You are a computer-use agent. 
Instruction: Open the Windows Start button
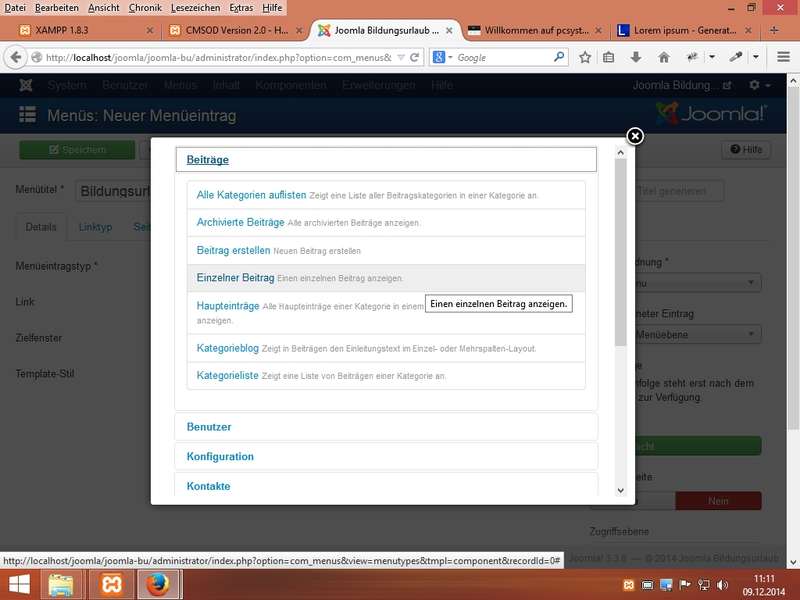19,584
